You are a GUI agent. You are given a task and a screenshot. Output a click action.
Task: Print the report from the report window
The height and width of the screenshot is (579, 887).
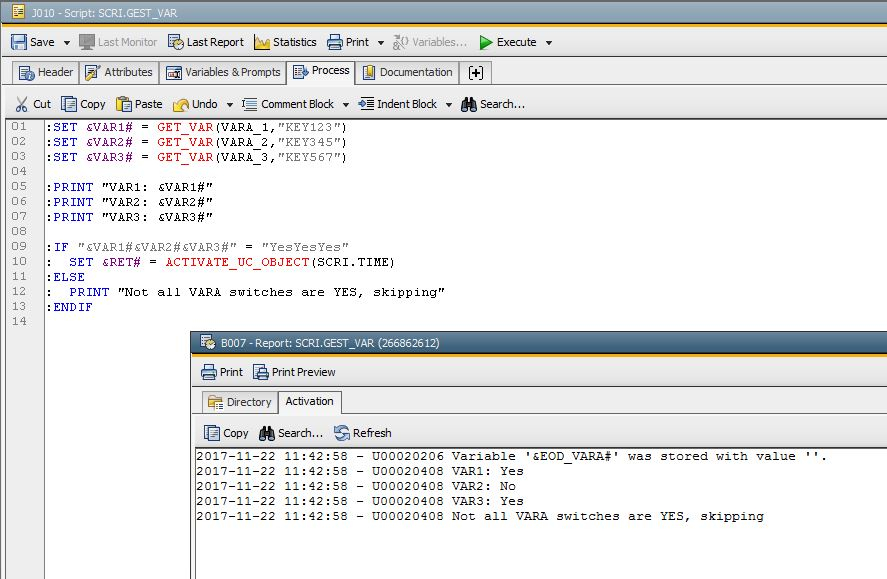(221, 371)
